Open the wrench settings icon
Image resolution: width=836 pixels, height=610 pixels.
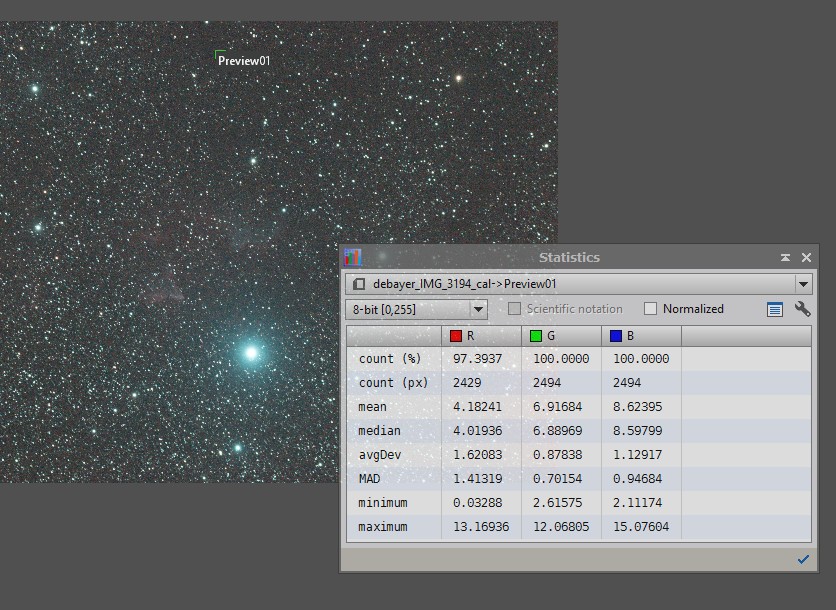pos(802,309)
